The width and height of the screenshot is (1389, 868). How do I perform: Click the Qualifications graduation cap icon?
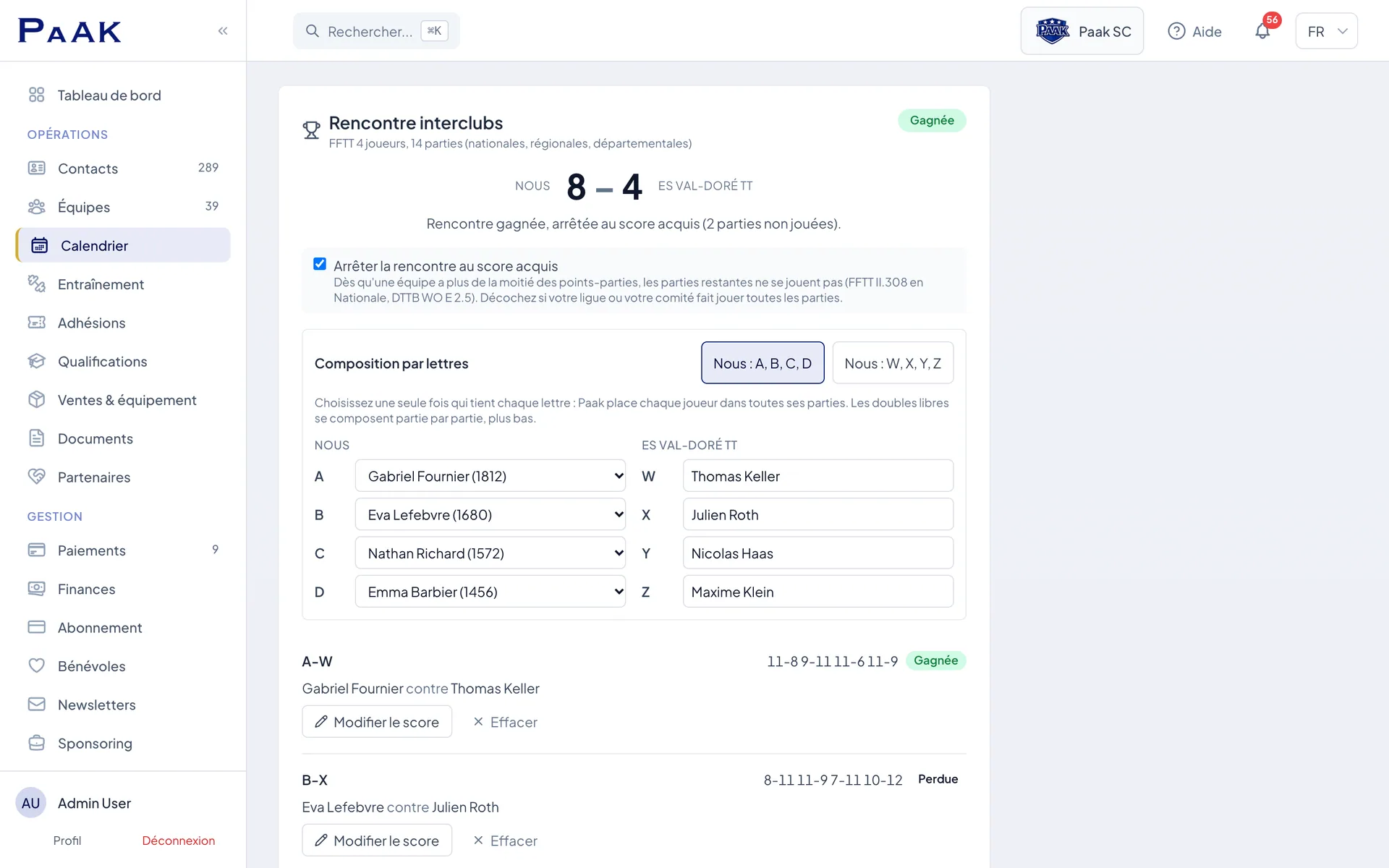(x=37, y=361)
